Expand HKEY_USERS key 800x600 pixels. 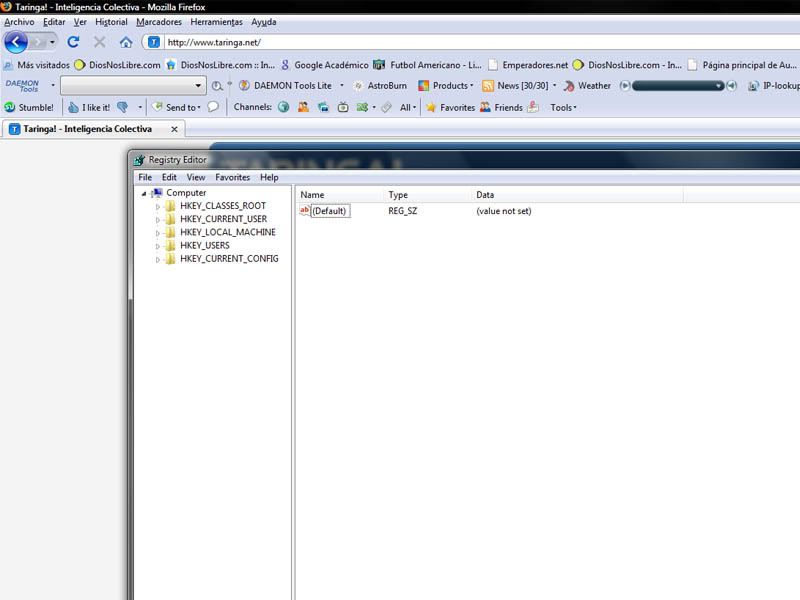158,246
